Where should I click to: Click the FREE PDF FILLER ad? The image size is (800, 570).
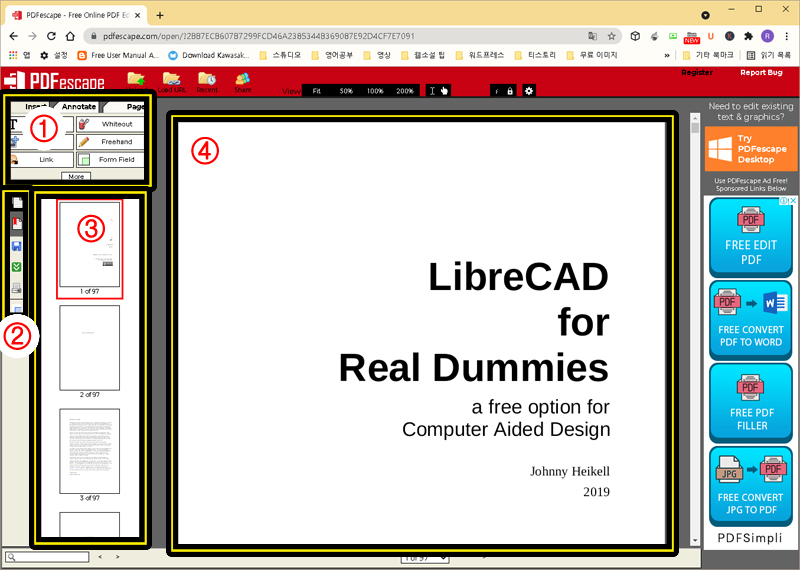751,403
